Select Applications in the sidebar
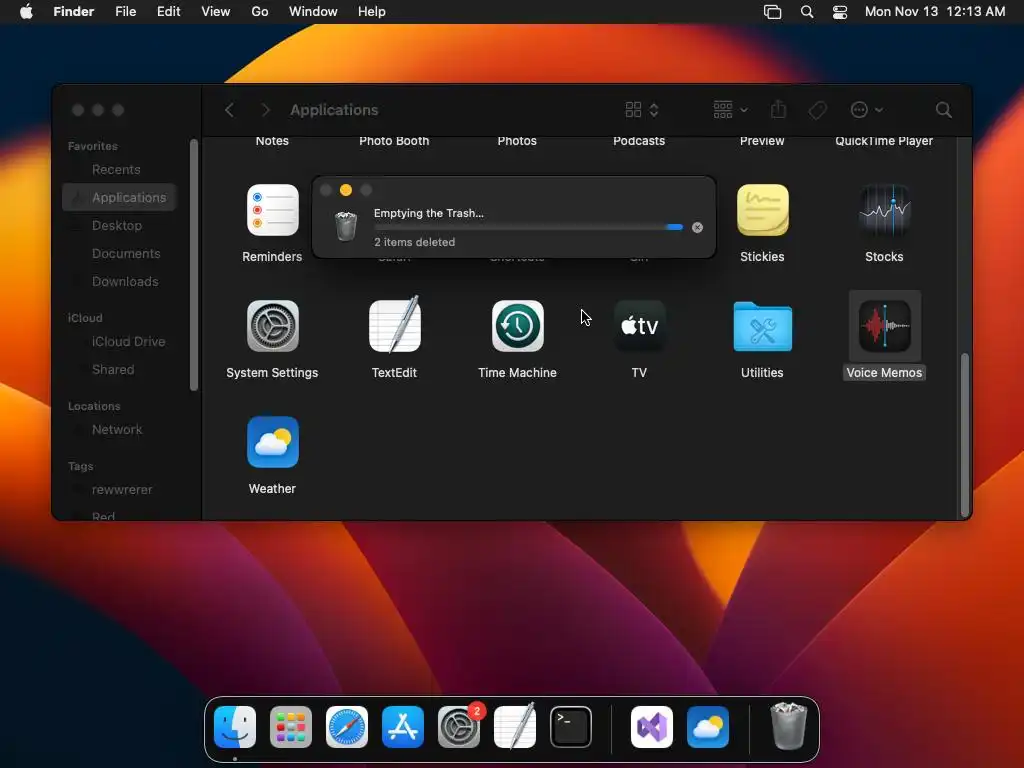Screen dimensions: 1024x768 (120, 197)
